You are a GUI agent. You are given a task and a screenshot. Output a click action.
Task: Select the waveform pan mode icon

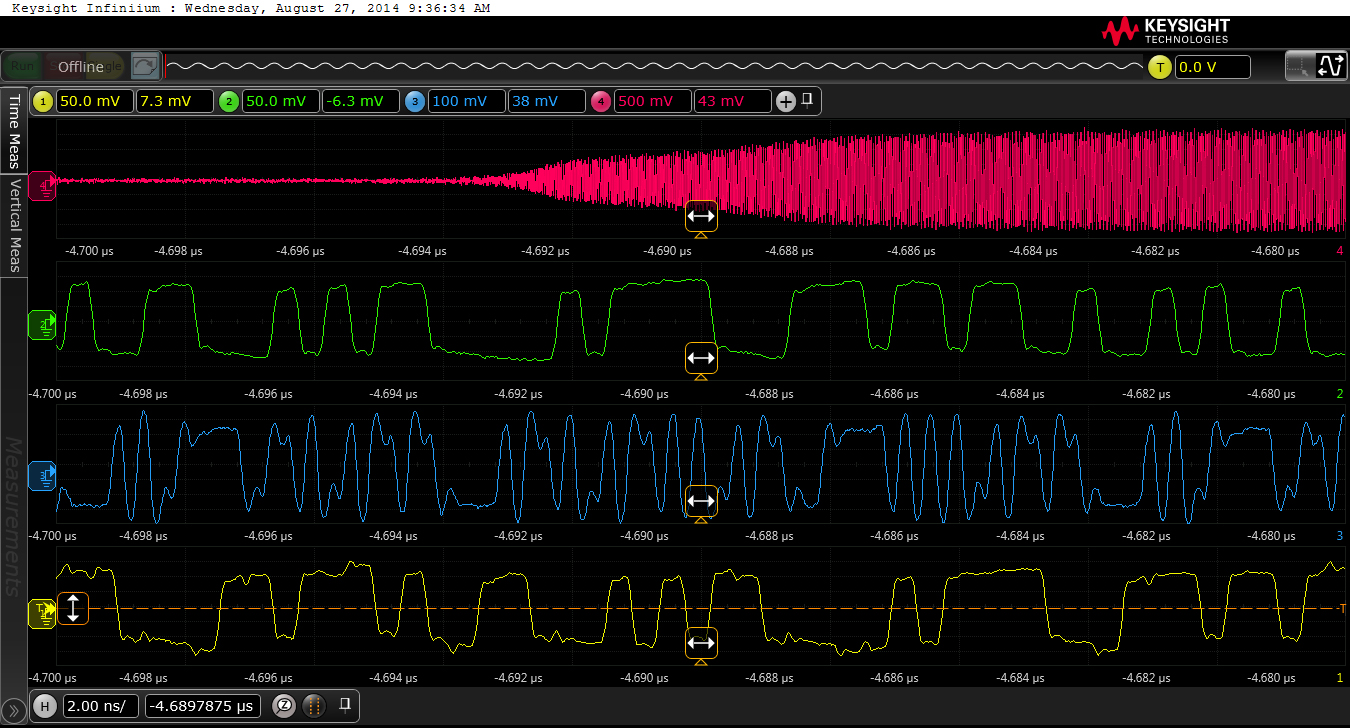pos(1331,67)
